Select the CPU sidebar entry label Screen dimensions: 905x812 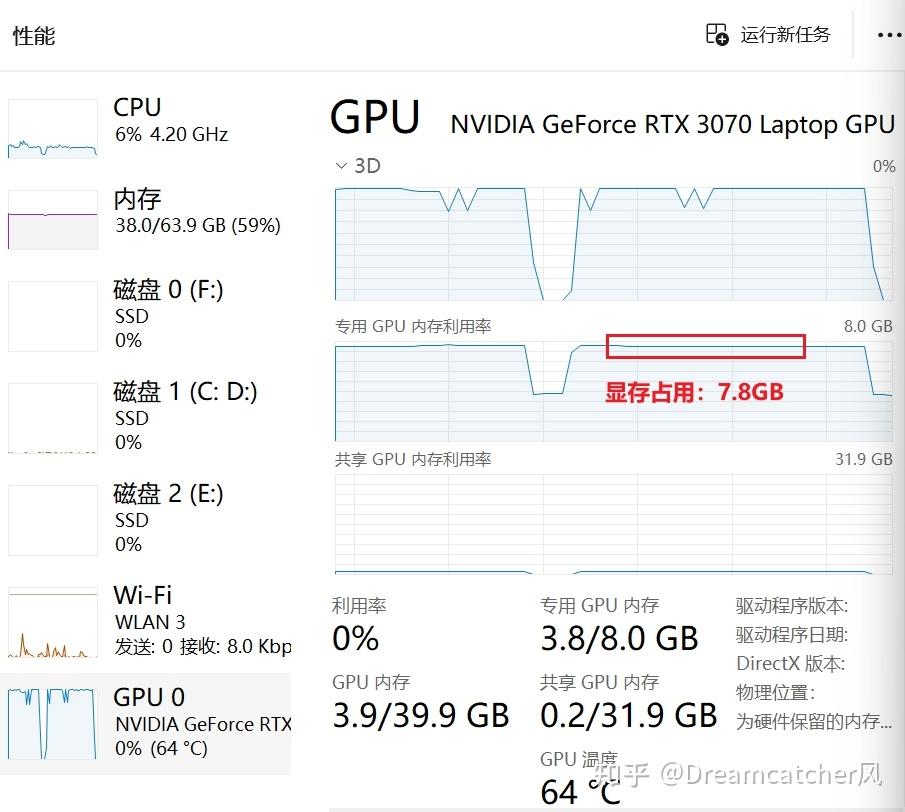pos(137,108)
